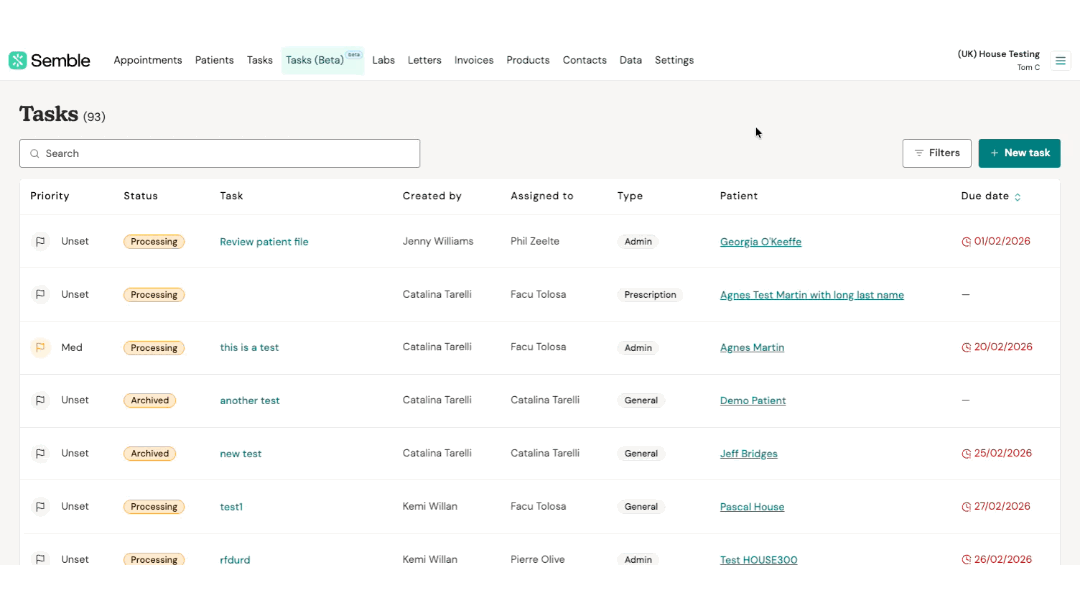Open patient link Georgia O'Keeffe
The image size is (1080, 608).
click(x=761, y=241)
